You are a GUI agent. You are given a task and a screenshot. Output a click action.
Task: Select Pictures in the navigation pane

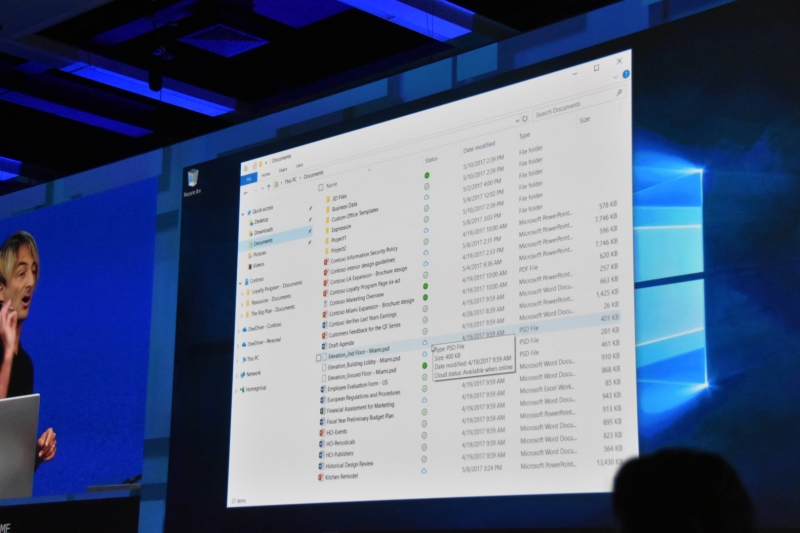[260, 254]
